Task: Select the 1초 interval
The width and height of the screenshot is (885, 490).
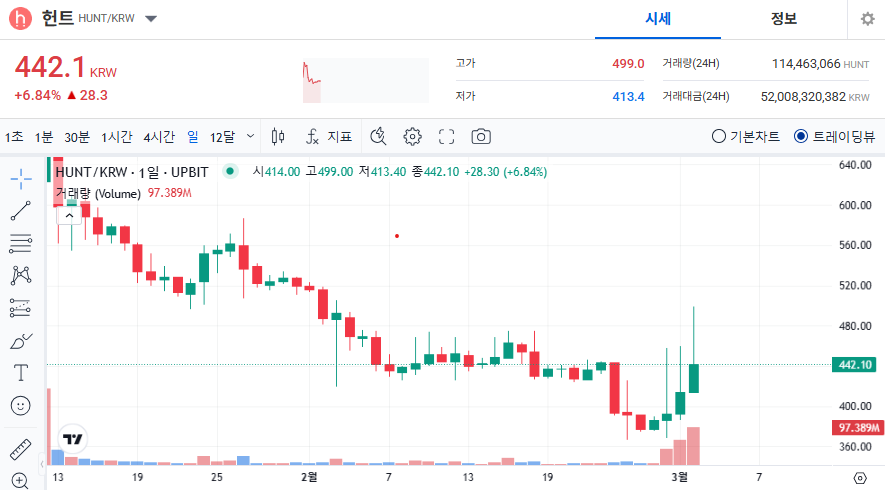Action: [x=14, y=137]
